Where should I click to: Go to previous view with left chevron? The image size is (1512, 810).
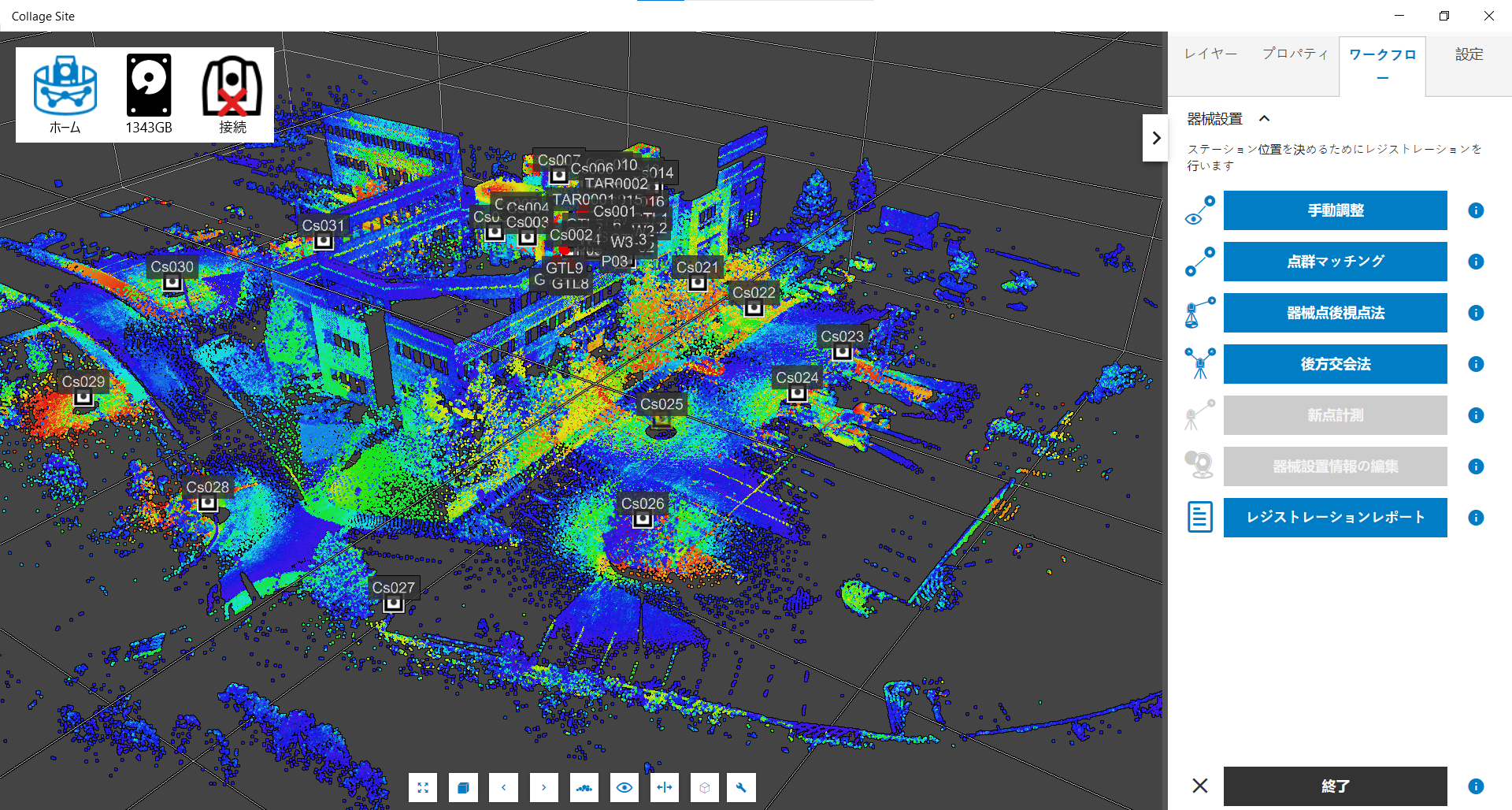click(x=503, y=787)
